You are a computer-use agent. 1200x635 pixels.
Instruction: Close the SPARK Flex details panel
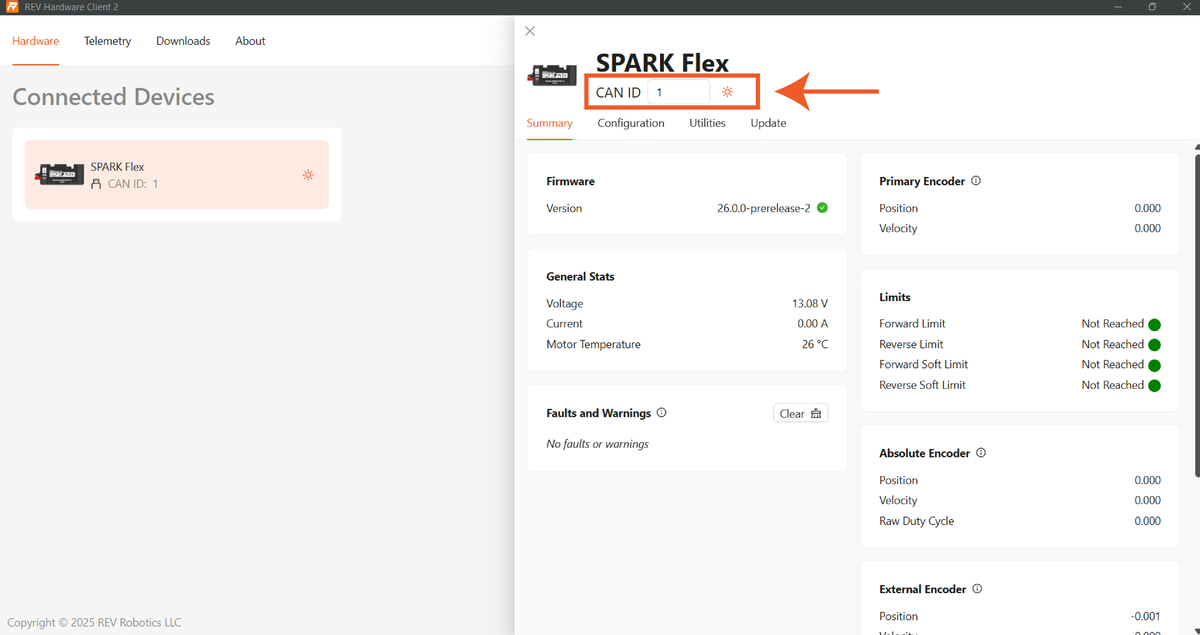click(x=530, y=31)
